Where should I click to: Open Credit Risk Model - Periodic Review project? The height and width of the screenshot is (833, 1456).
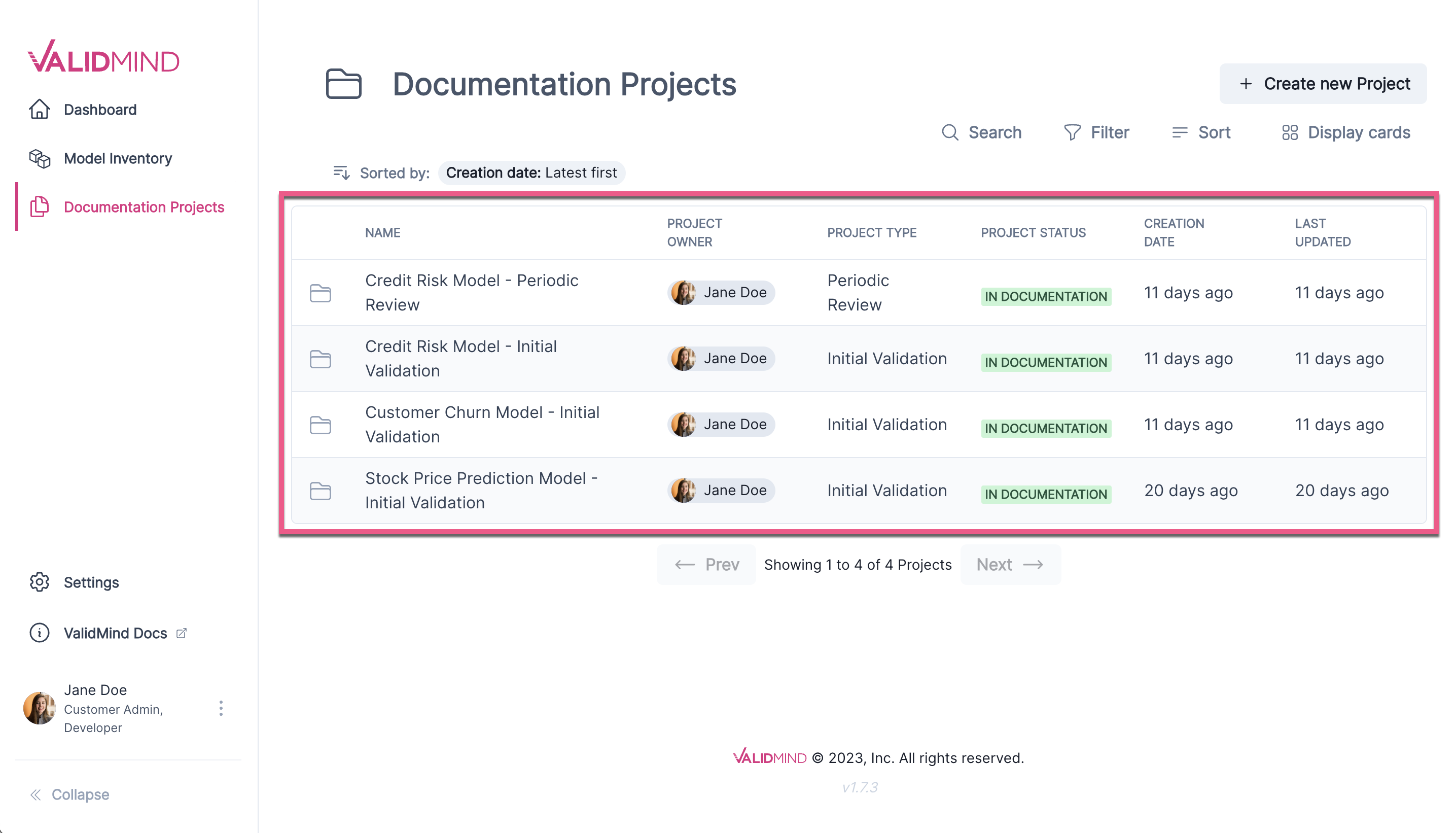pos(471,292)
